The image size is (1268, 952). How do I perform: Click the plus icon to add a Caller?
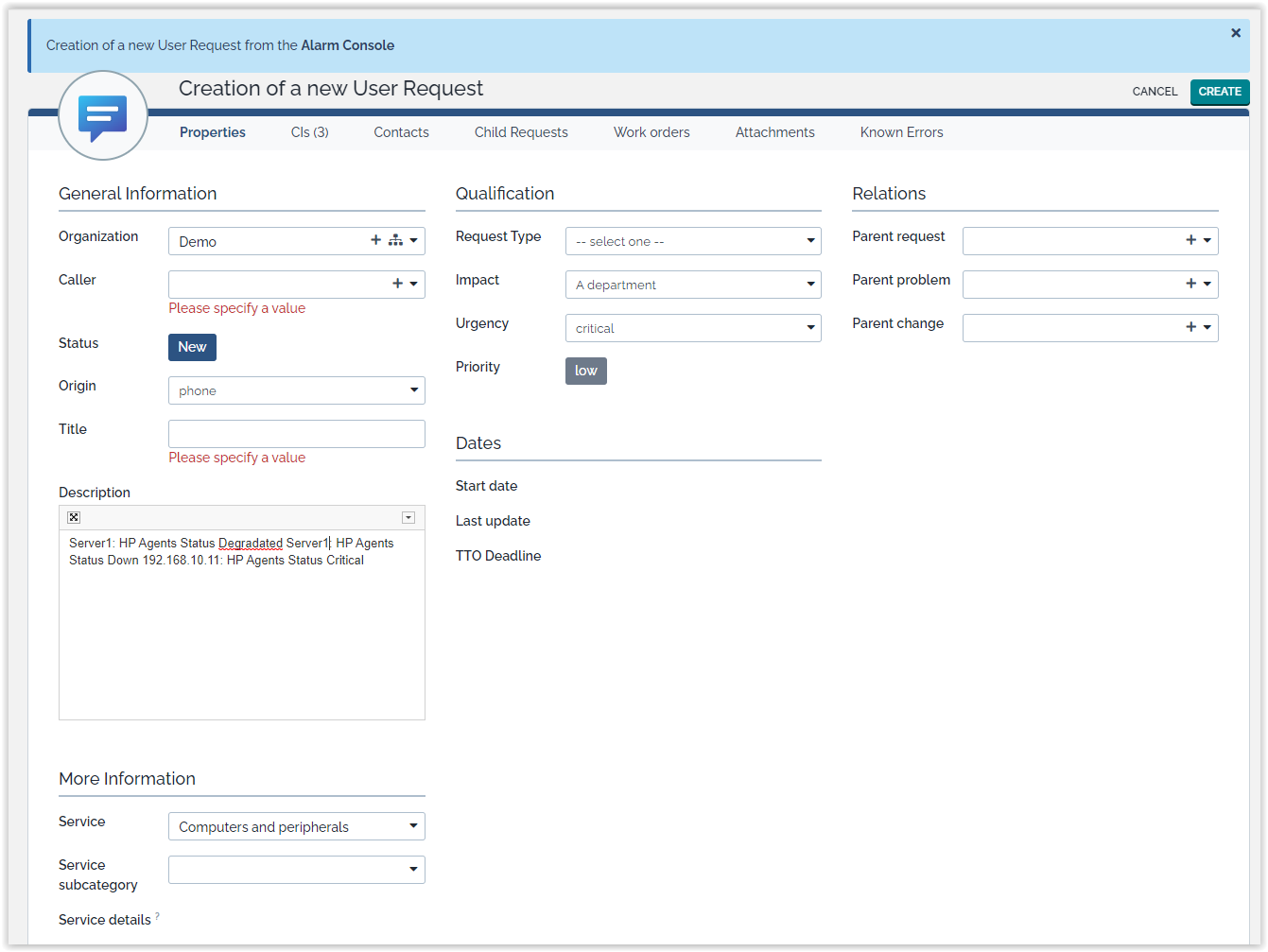pos(397,284)
